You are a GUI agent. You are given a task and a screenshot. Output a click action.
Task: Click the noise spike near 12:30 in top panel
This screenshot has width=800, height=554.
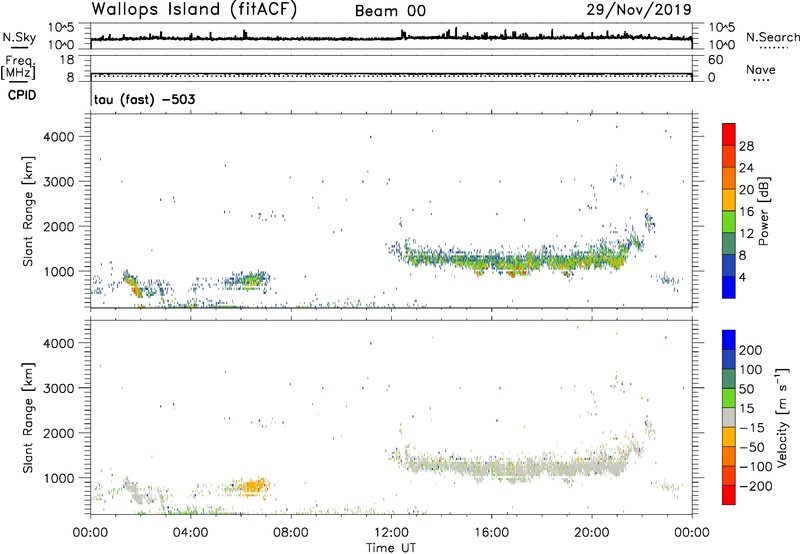click(x=403, y=34)
